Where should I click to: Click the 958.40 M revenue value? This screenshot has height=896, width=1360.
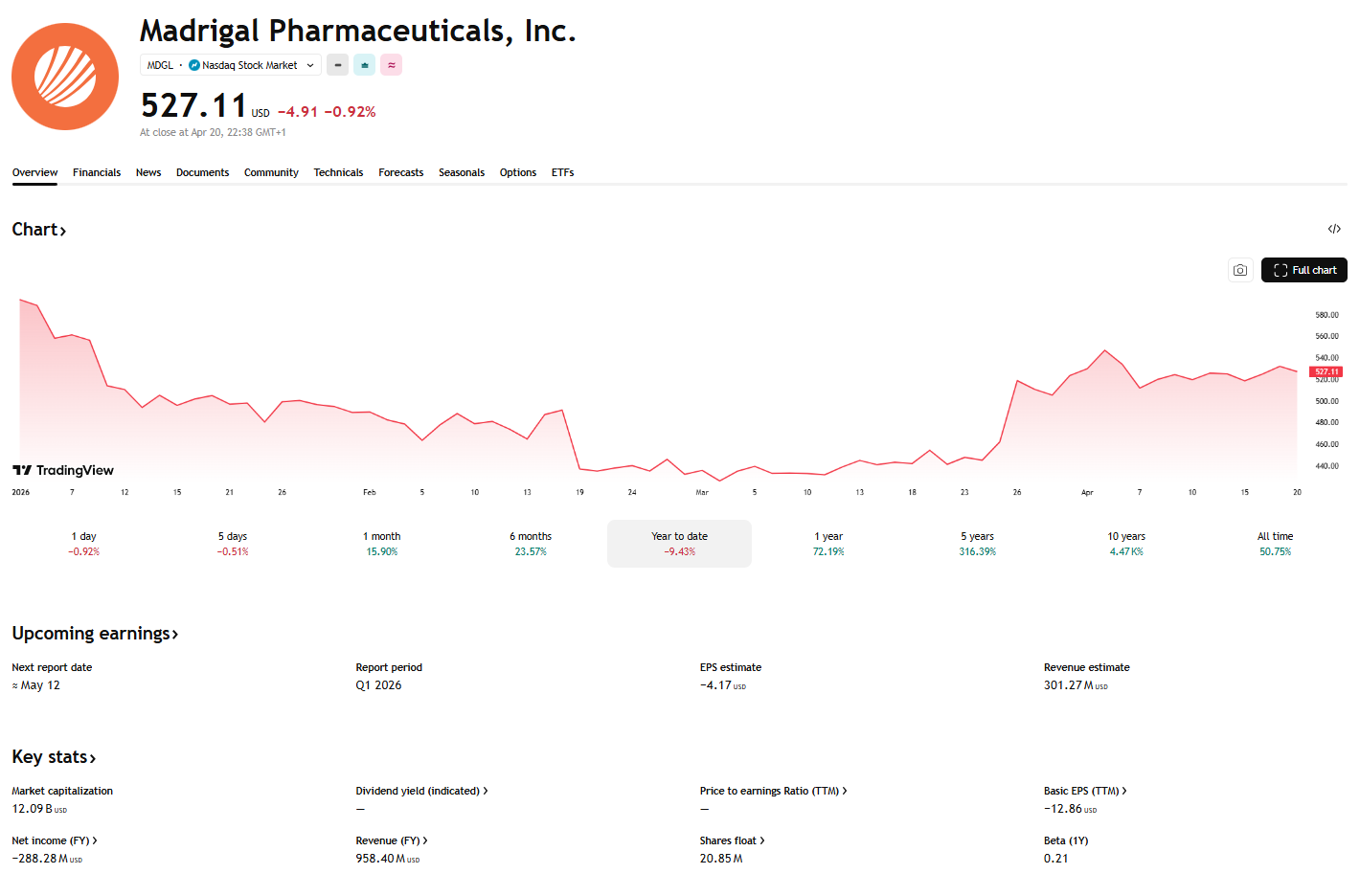[x=388, y=859]
